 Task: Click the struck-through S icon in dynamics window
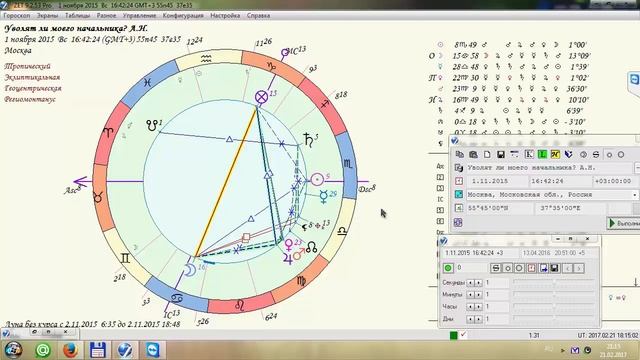496,268
